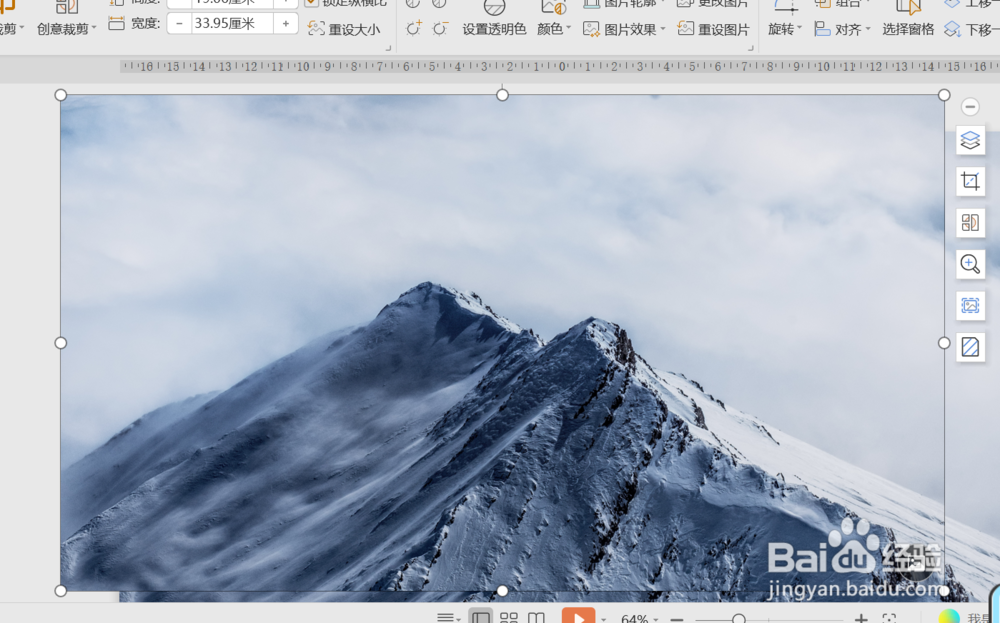Click the zoom slider handle in status bar
The height and width of the screenshot is (623, 1000).
pyautogui.click(x=739, y=619)
